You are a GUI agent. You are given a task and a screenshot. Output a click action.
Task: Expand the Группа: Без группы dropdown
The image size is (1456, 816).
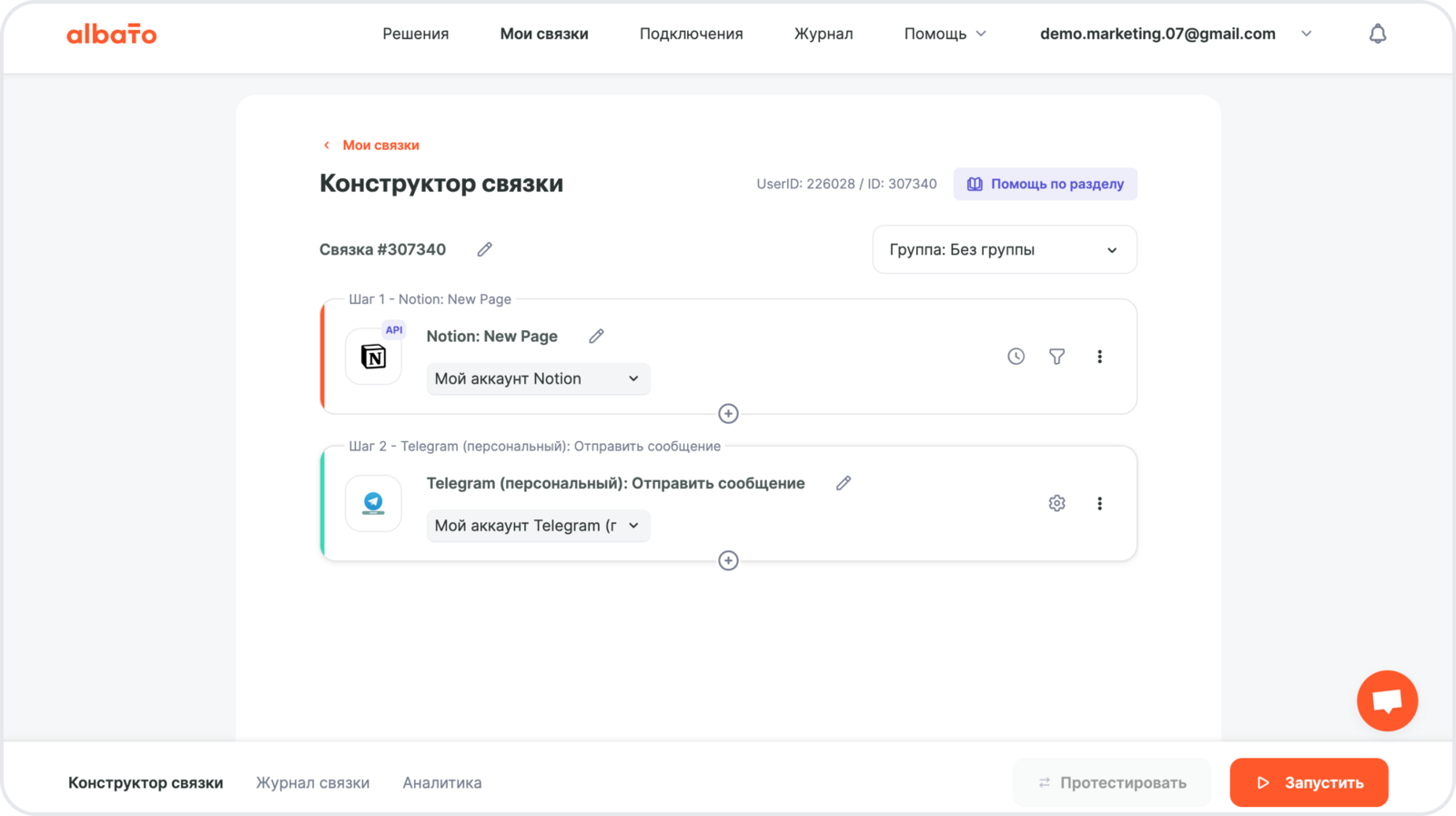coord(1004,250)
